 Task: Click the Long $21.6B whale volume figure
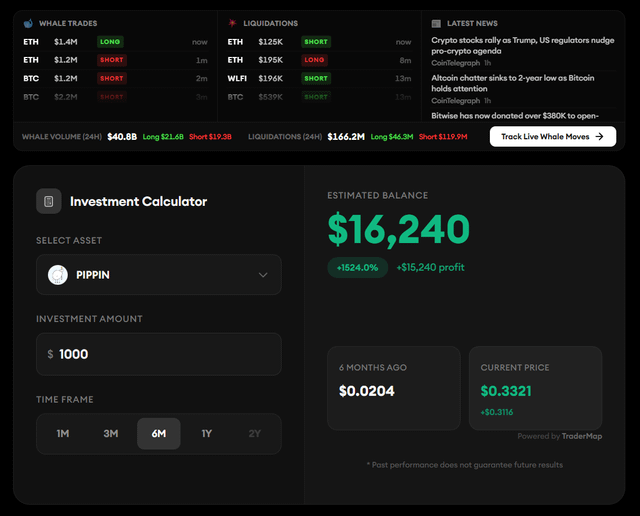coord(163,137)
